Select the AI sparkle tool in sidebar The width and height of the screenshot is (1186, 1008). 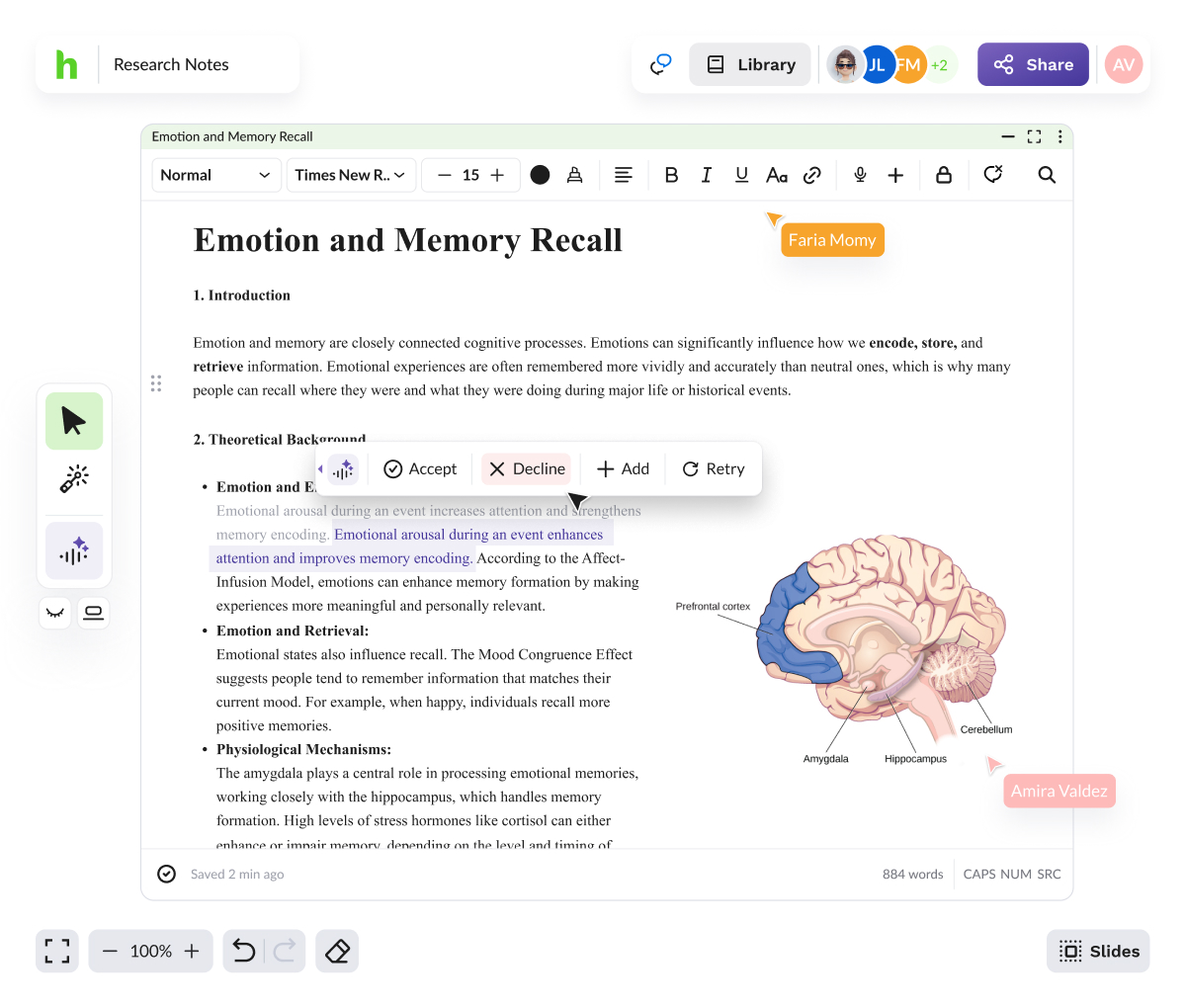coord(74,550)
